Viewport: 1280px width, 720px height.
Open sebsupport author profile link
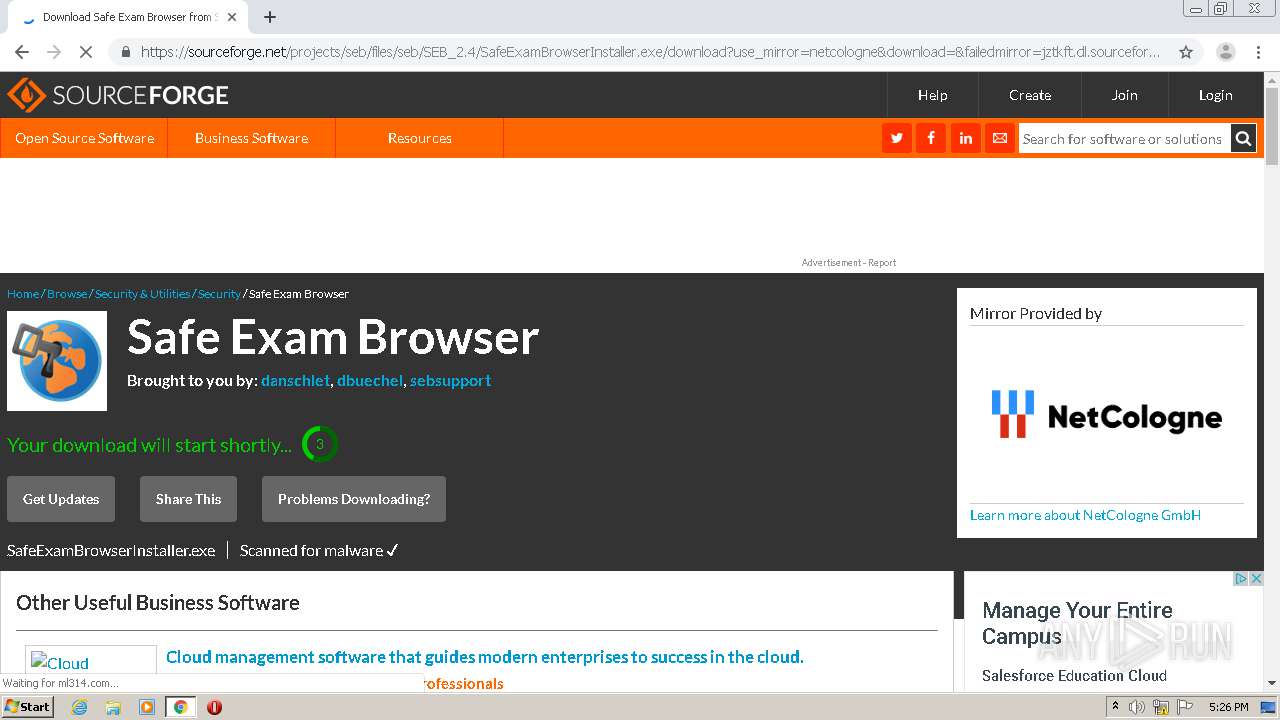450,381
